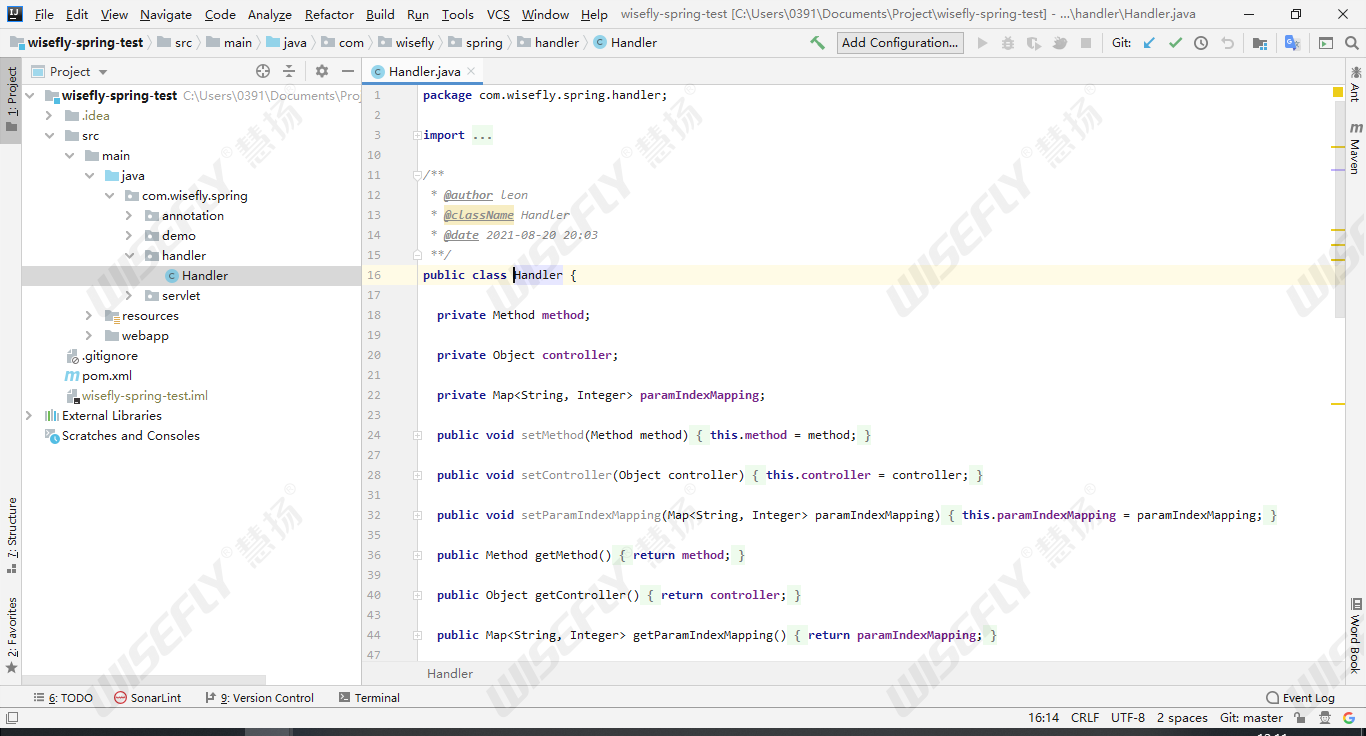Viewport: 1366px width, 736px height.
Task: Unfold the setMethod method body
Action: (x=416, y=435)
